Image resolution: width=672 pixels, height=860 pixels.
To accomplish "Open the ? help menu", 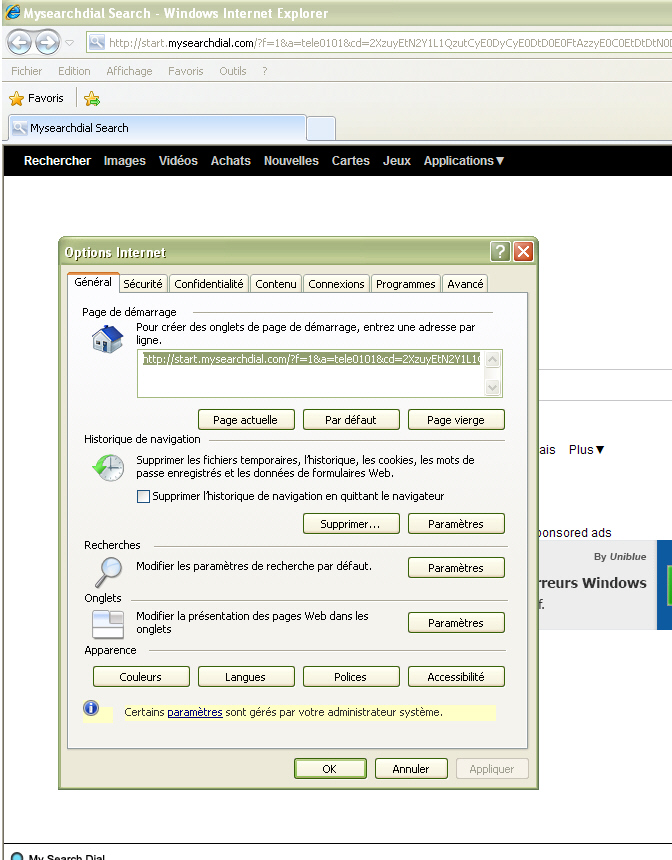I will pyautogui.click(x=264, y=71).
